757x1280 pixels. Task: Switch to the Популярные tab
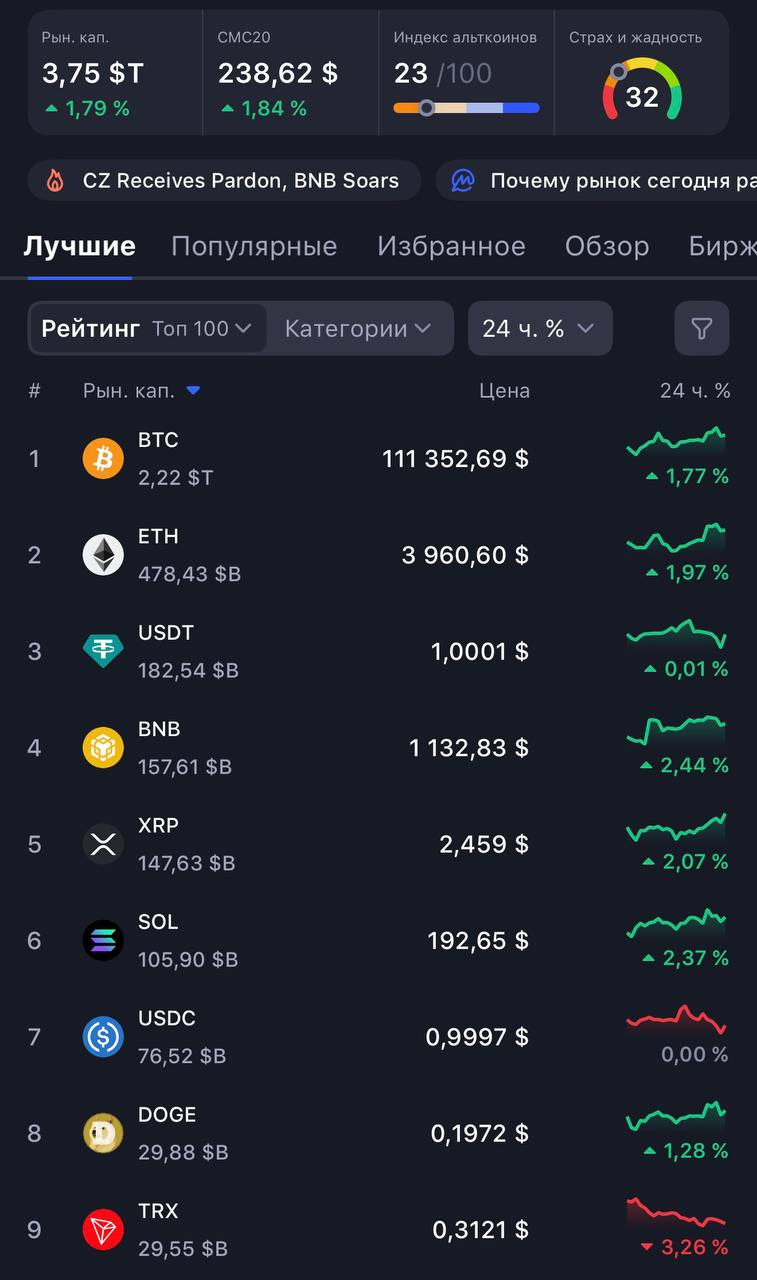[254, 246]
